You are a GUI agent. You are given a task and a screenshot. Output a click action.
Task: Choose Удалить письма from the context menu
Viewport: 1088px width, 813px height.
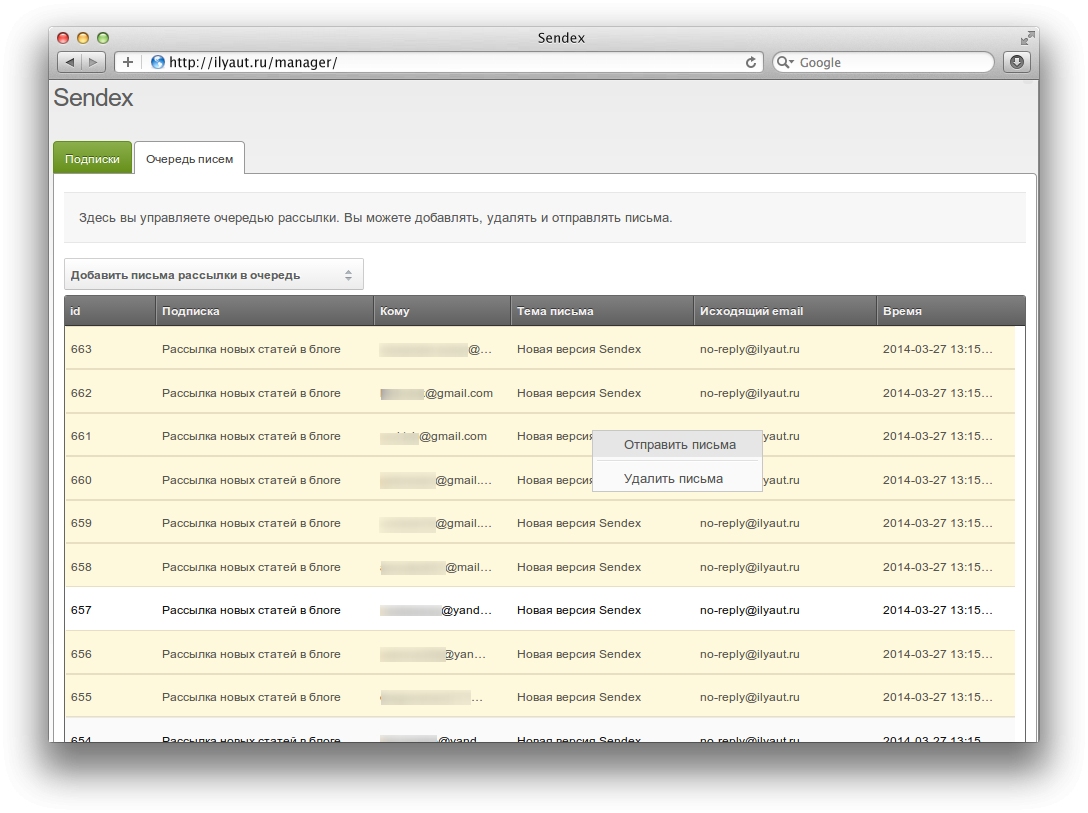677,479
